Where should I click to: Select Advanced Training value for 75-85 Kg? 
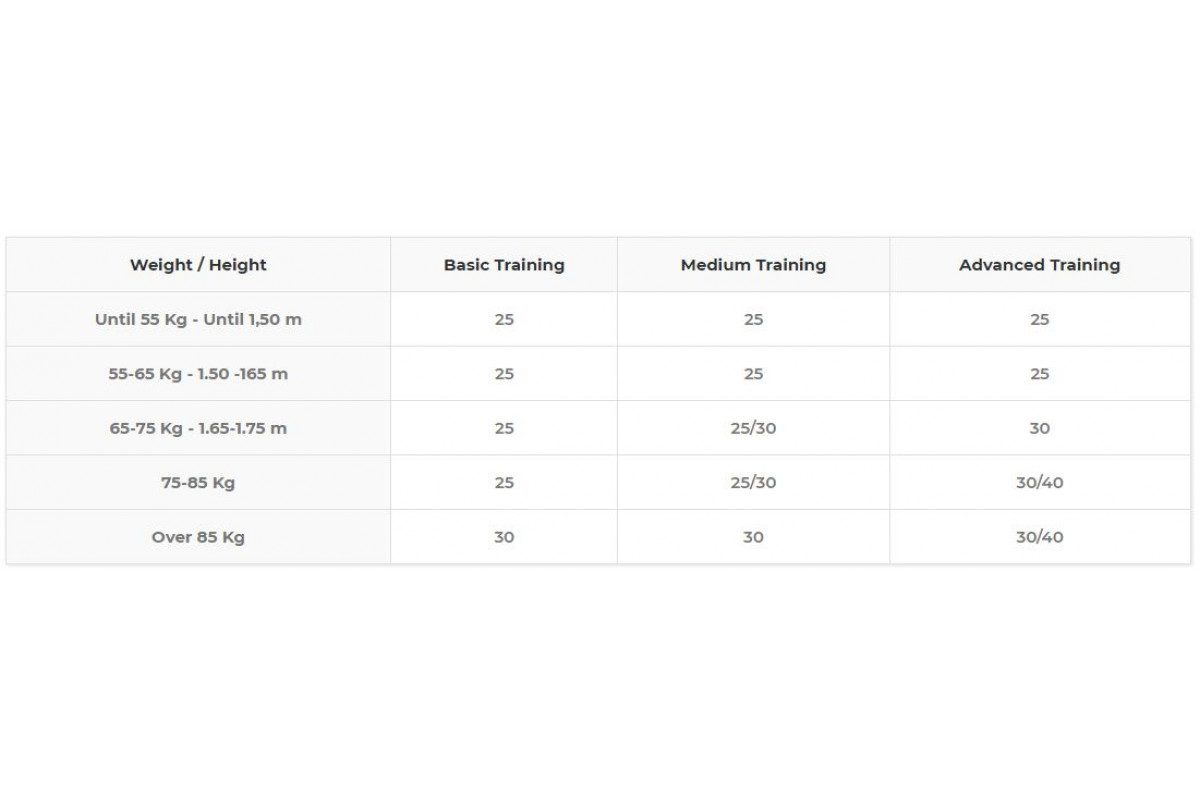[1039, 482]
